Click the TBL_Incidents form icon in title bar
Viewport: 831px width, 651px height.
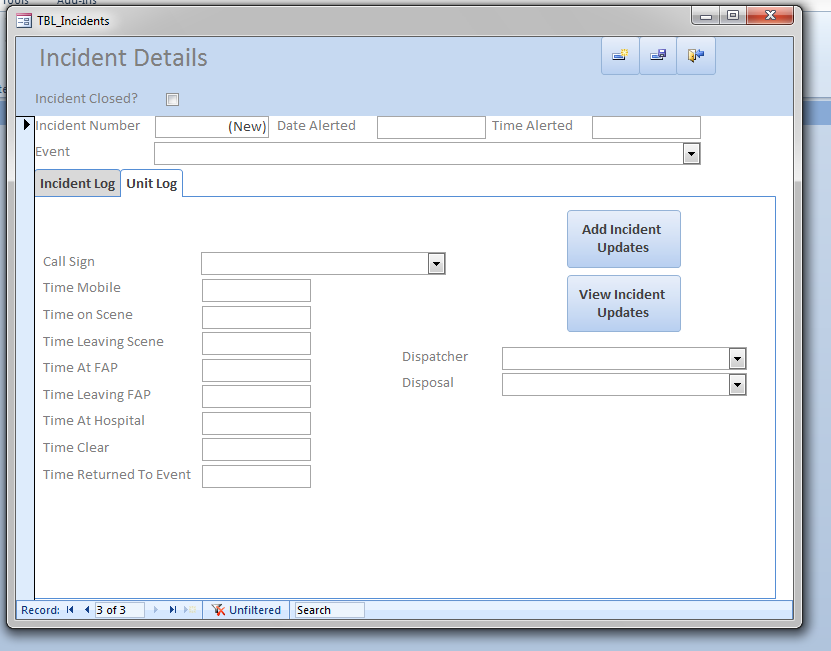(24, 21)
